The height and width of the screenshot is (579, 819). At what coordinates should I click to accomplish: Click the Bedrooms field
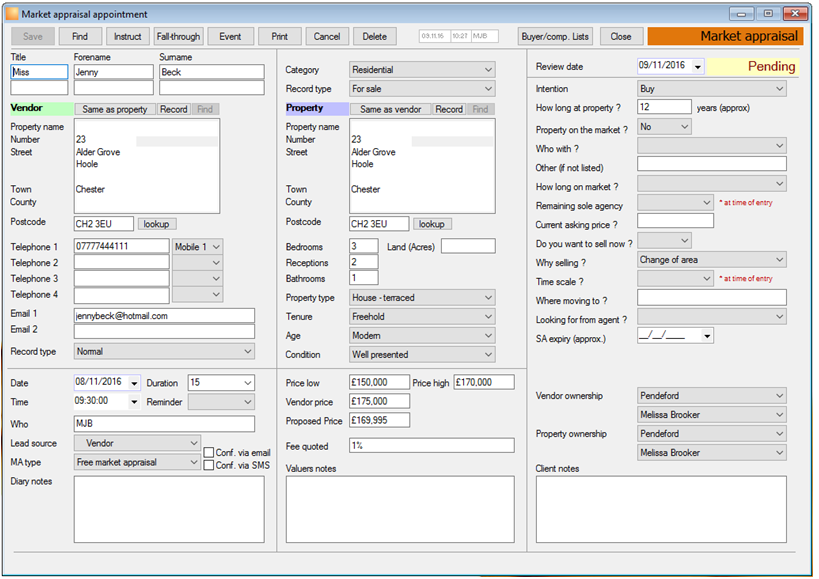pyautogui.click(x=364, y=246)
